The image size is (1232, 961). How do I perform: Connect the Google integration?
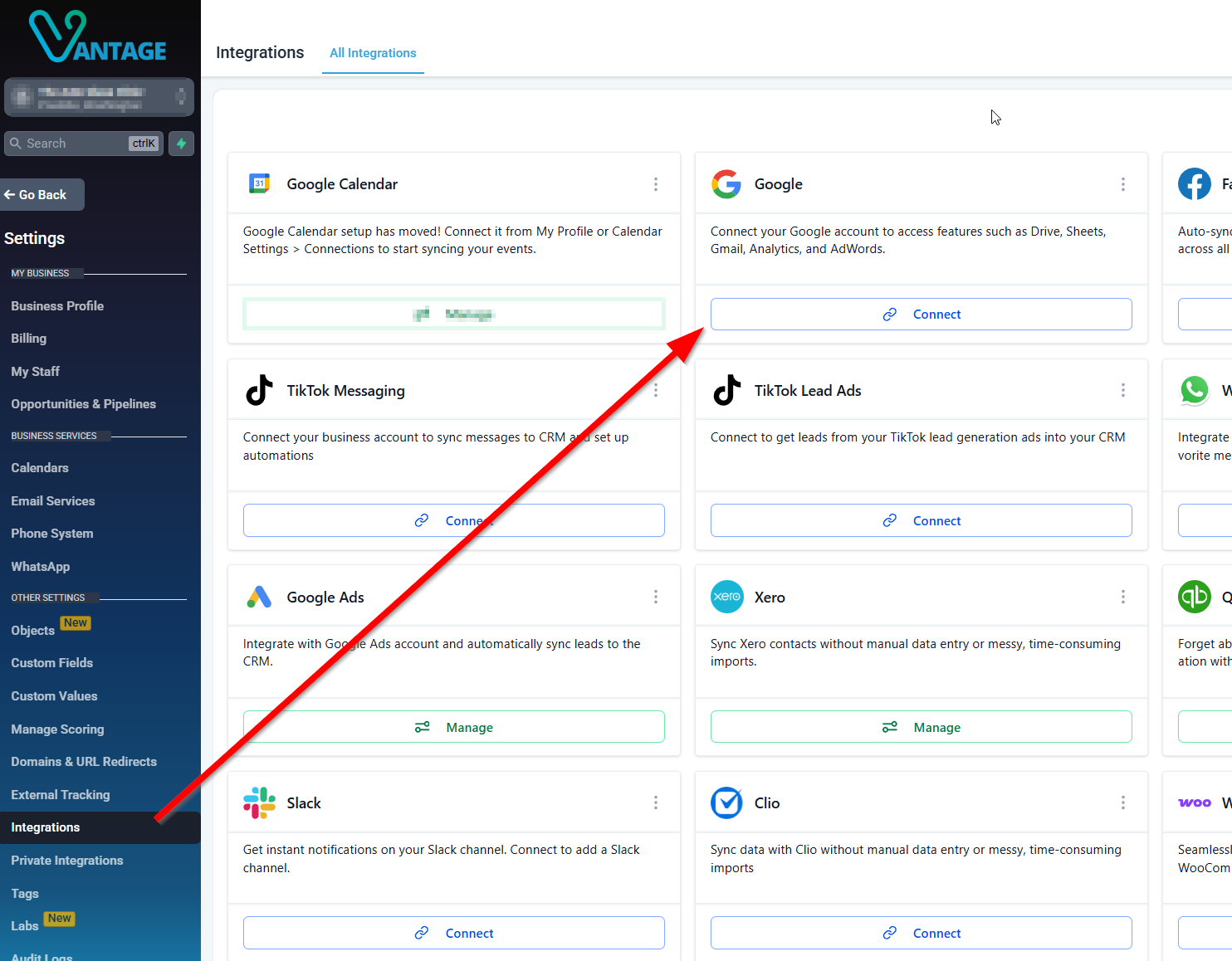click(x=921, y=315)
